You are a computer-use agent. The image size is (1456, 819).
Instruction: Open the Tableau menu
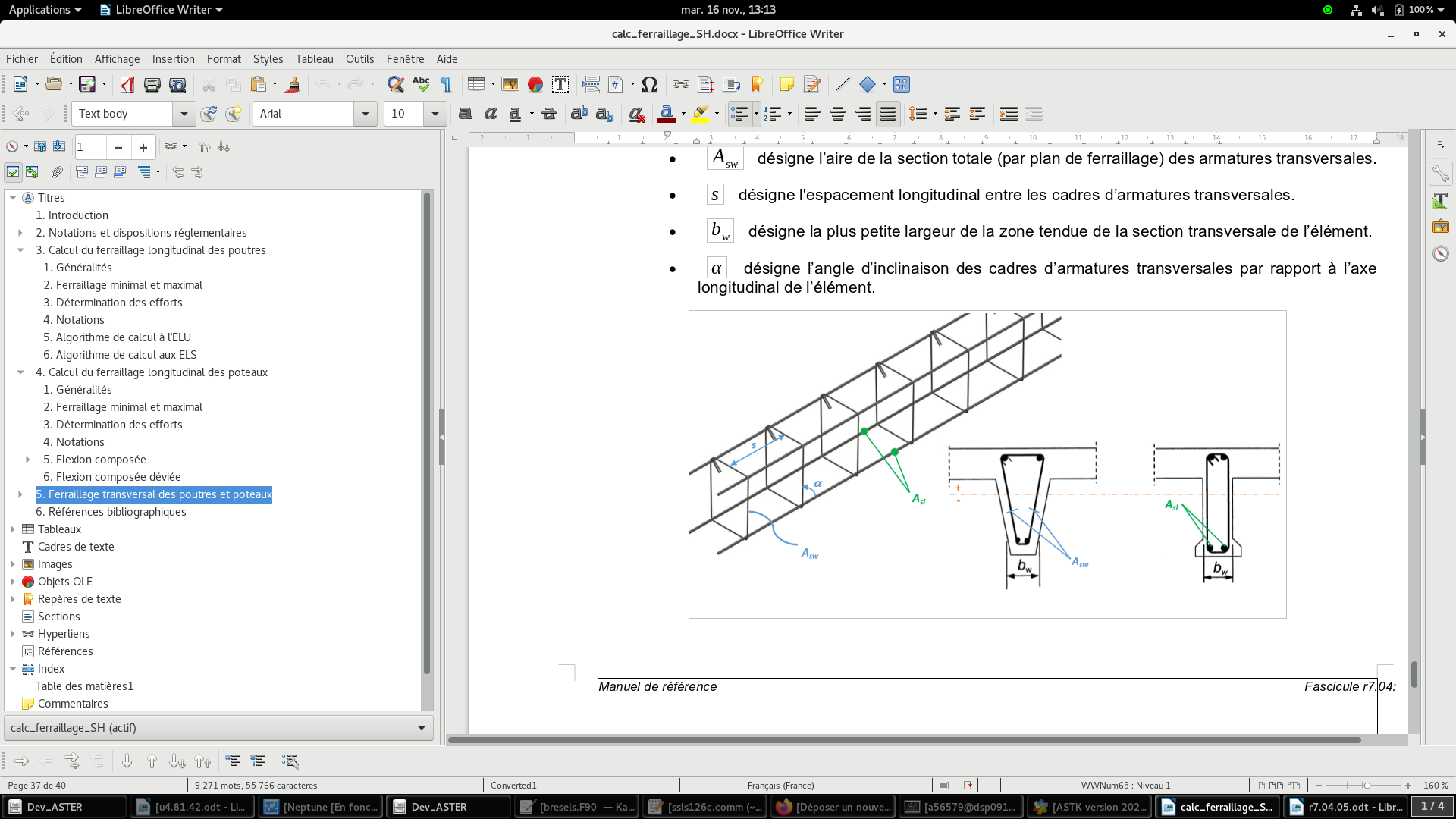click(314, 59)
